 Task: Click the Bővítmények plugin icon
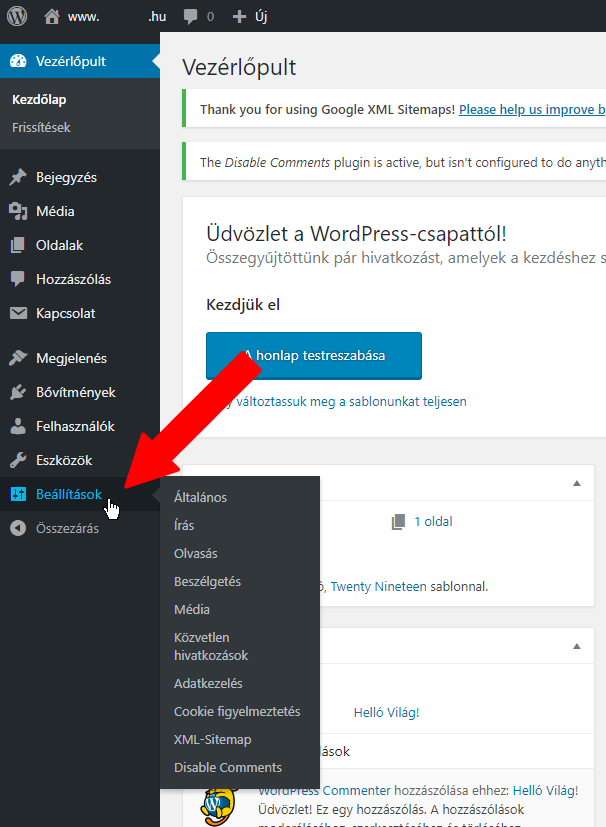pyautogui.click(x=18, y=392)
